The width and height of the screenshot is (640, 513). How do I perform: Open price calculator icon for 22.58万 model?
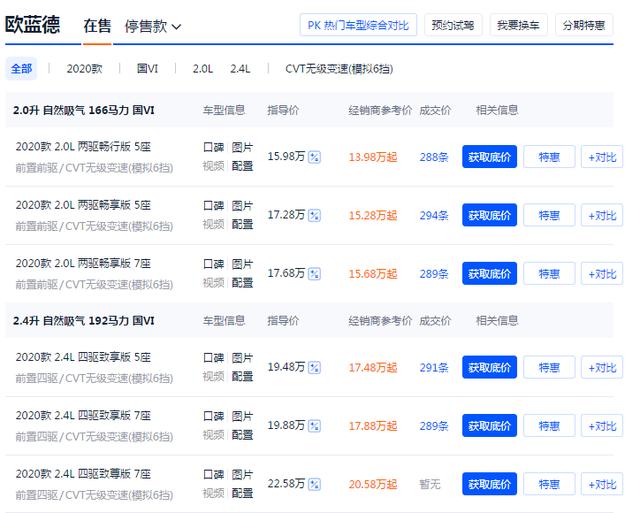tap(314, 484)
